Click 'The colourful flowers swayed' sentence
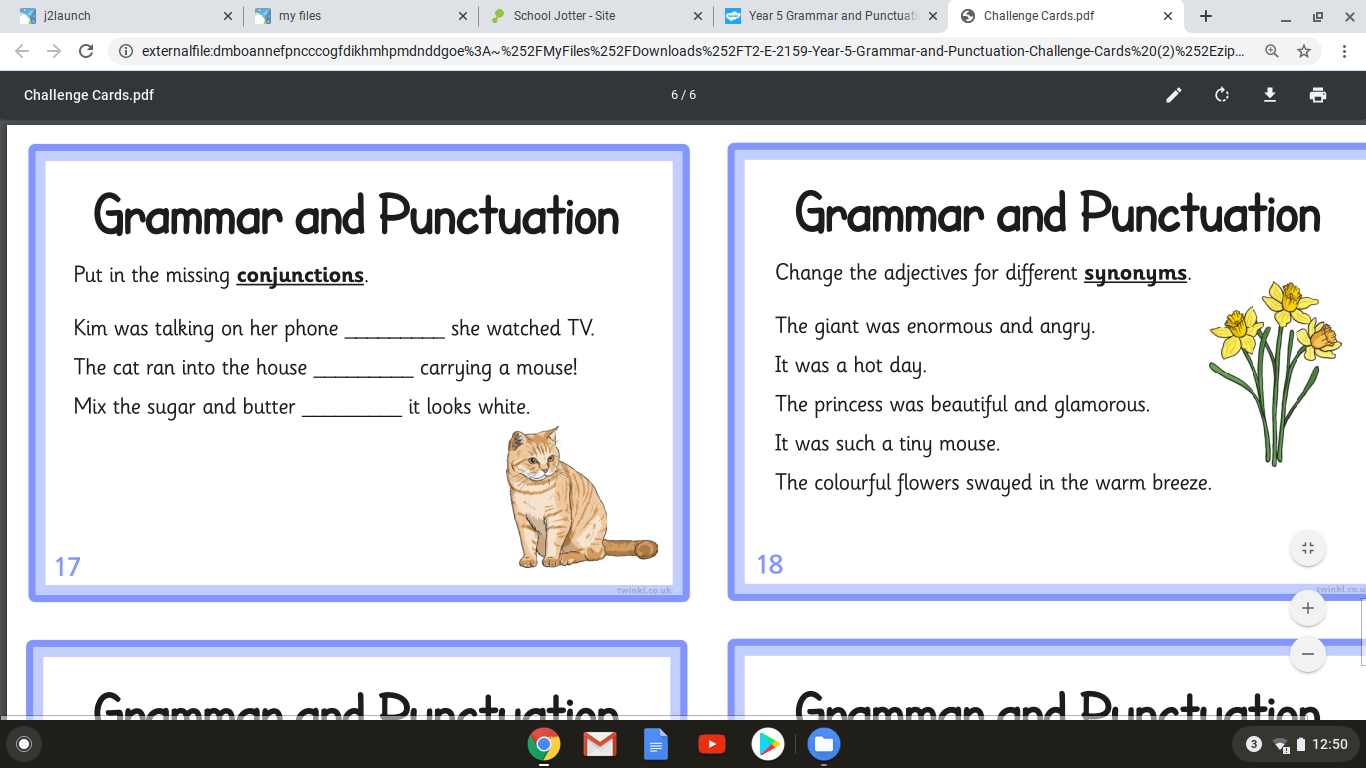Viewport: 1366px width, 768px height. point(993,483)
